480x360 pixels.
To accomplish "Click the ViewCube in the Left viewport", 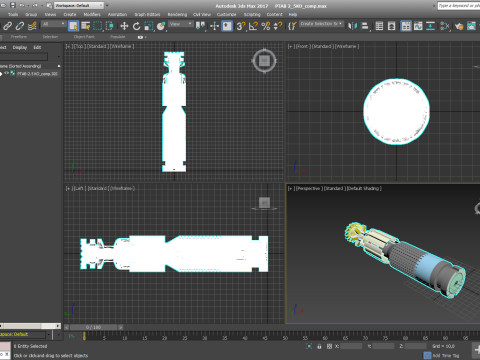I will click(264, 203).
